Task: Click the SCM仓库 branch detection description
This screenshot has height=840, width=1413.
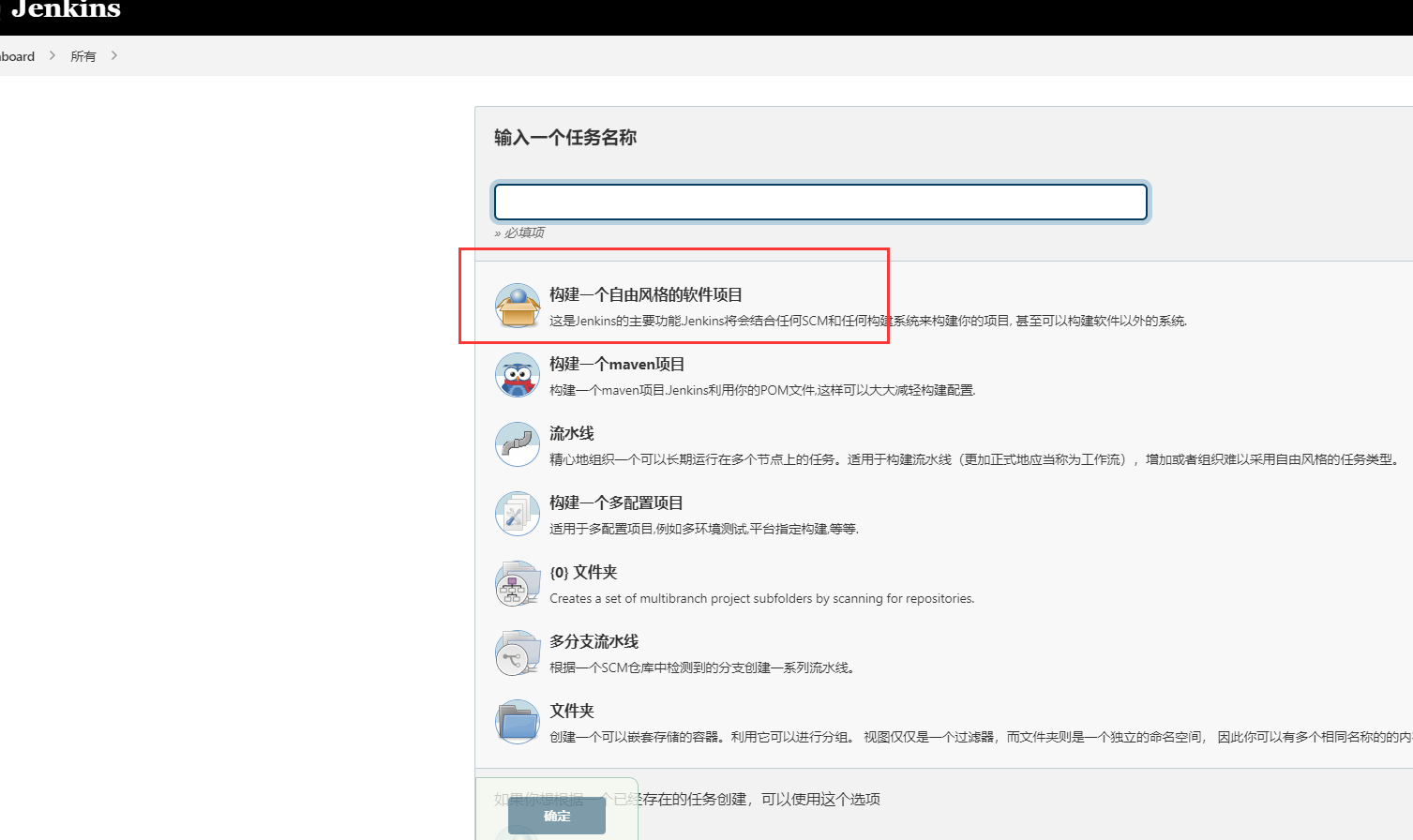Action: [702, 667]
